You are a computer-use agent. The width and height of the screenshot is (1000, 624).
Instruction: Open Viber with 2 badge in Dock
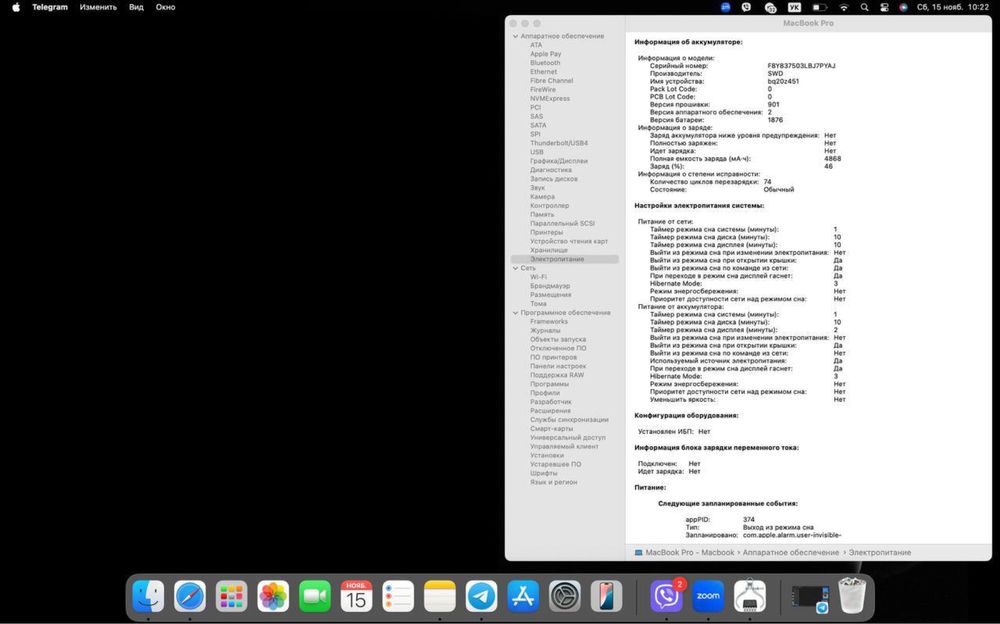click(x=666, y=597)
